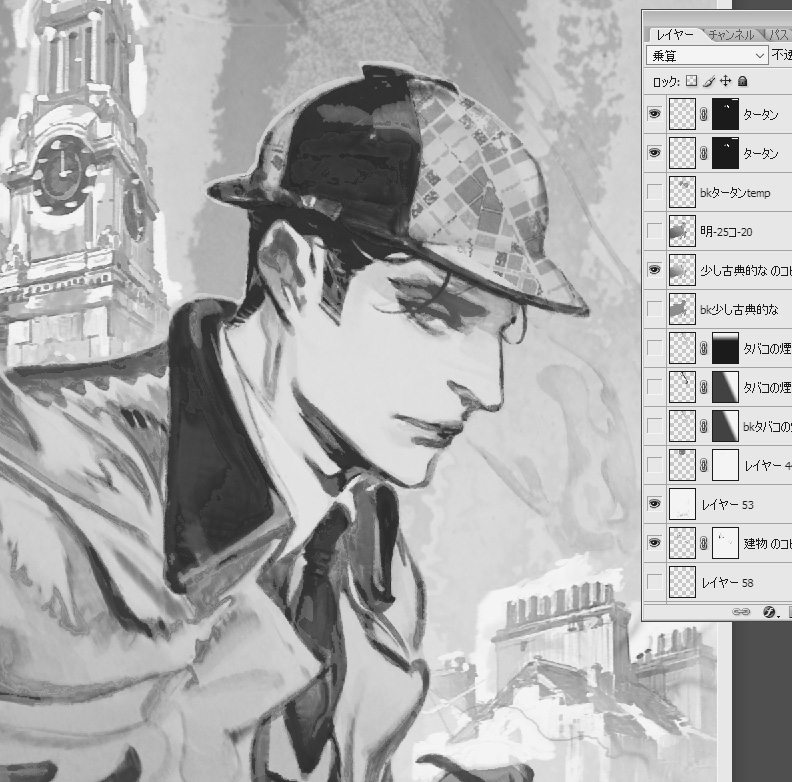
Task: Select レイヤー 4 white mask thumbnail
Action: (x=725, y=465)
